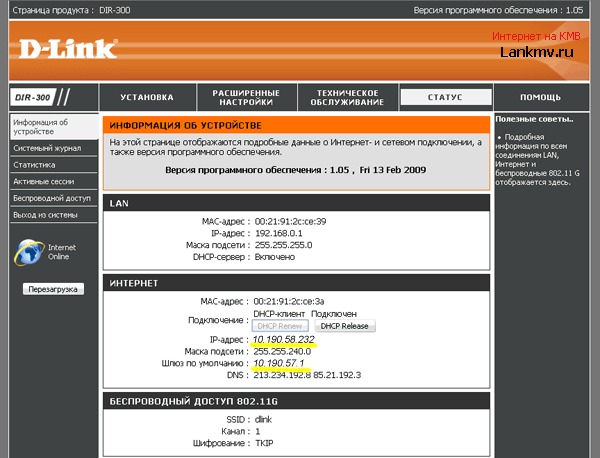
Task: Open Беспроводной доступ in sidebar
Action: (x=54, y=198)
